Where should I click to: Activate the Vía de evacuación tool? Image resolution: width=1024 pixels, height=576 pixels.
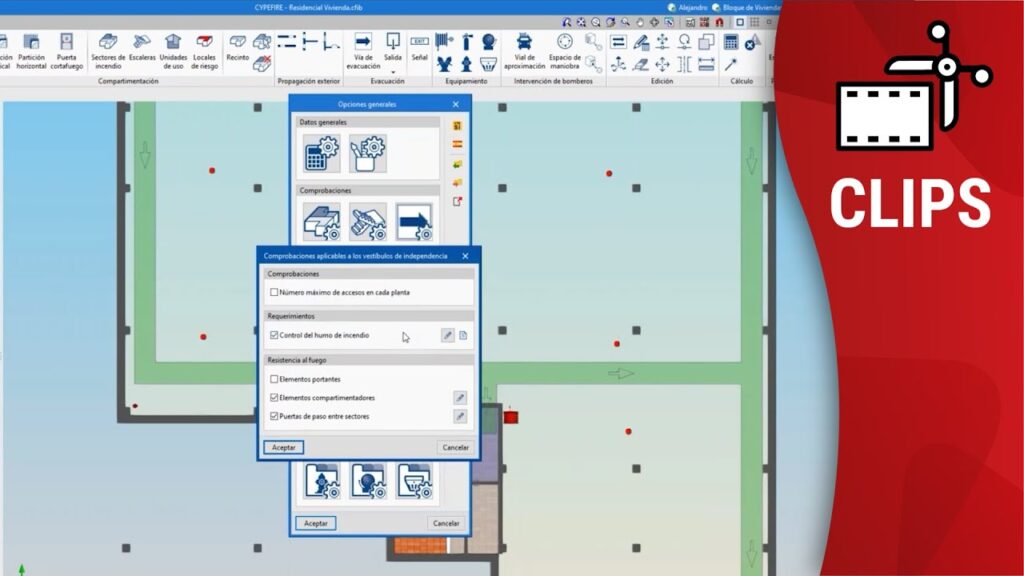[363, 50]
